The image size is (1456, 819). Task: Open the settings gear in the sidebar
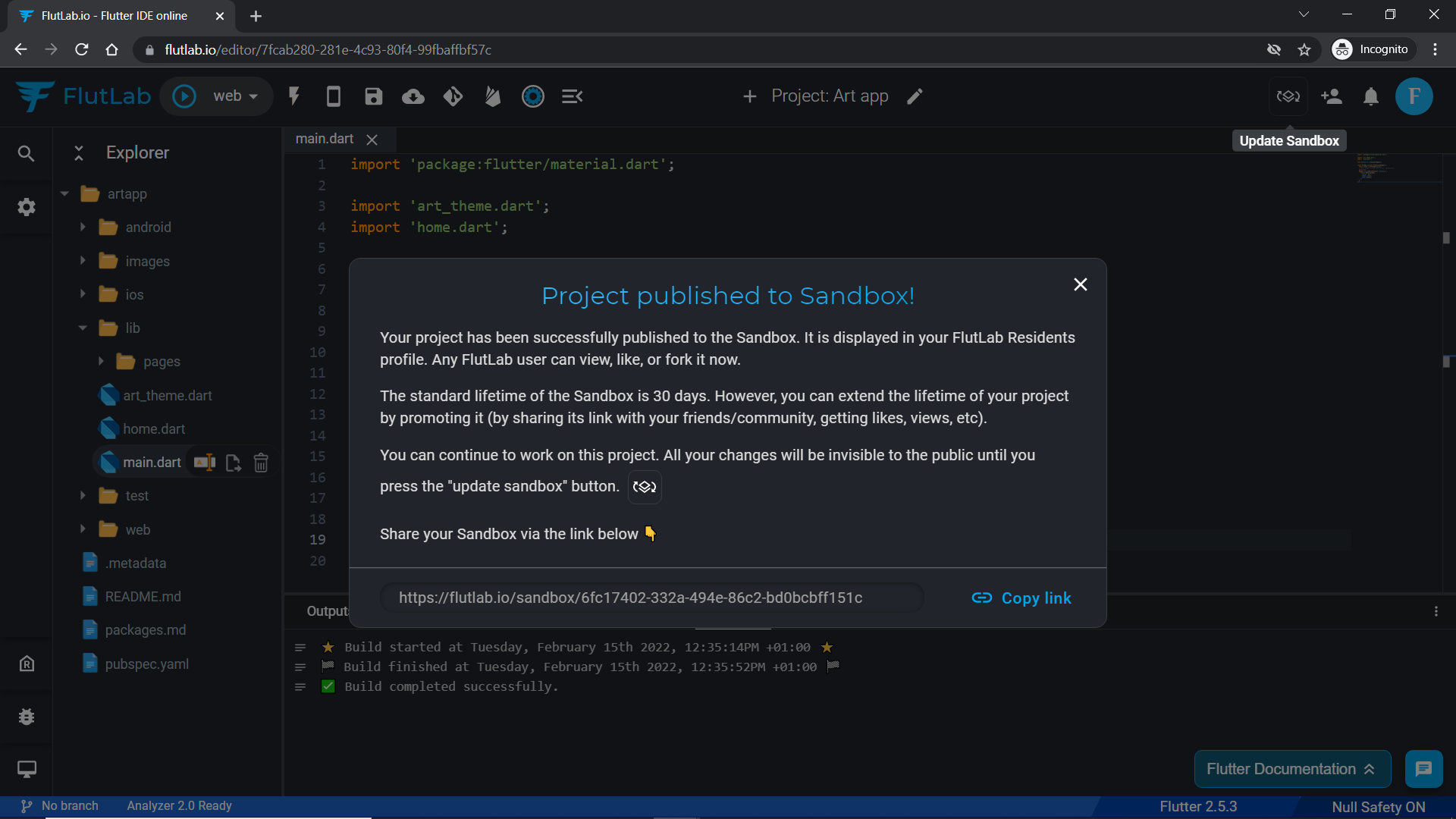click(27, 207)
